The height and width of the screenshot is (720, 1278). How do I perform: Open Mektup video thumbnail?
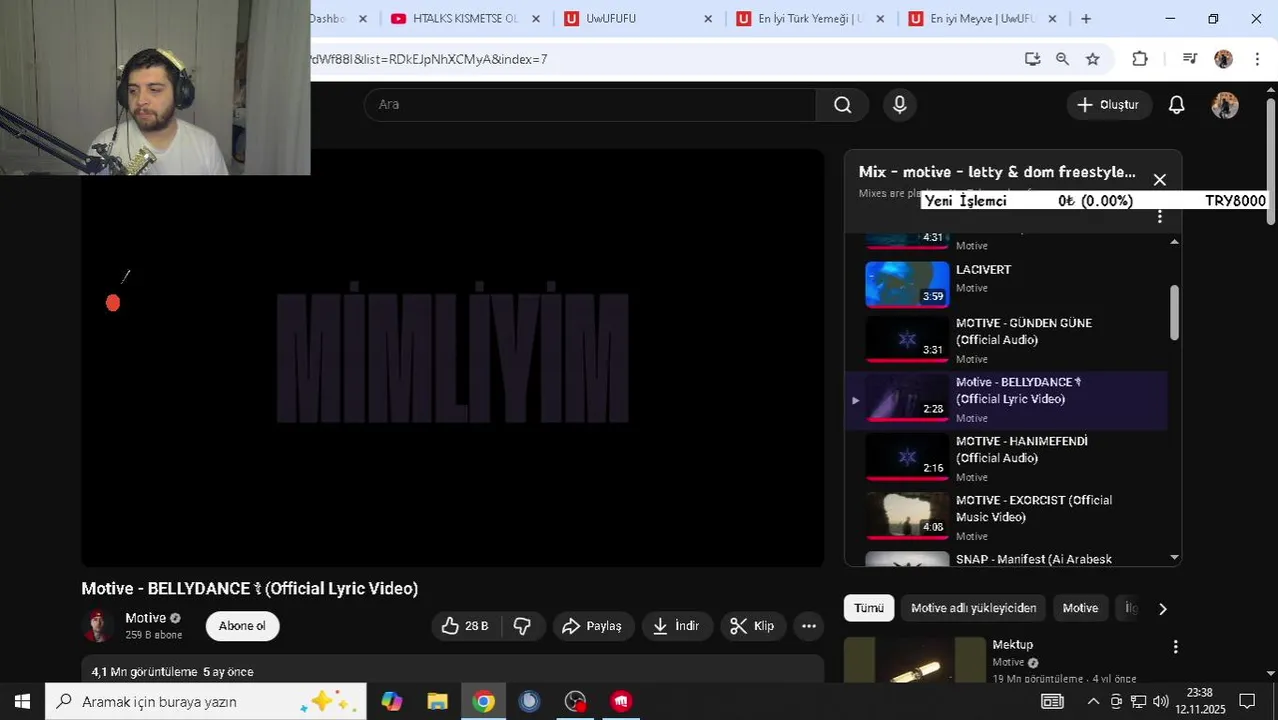point(915,660)
